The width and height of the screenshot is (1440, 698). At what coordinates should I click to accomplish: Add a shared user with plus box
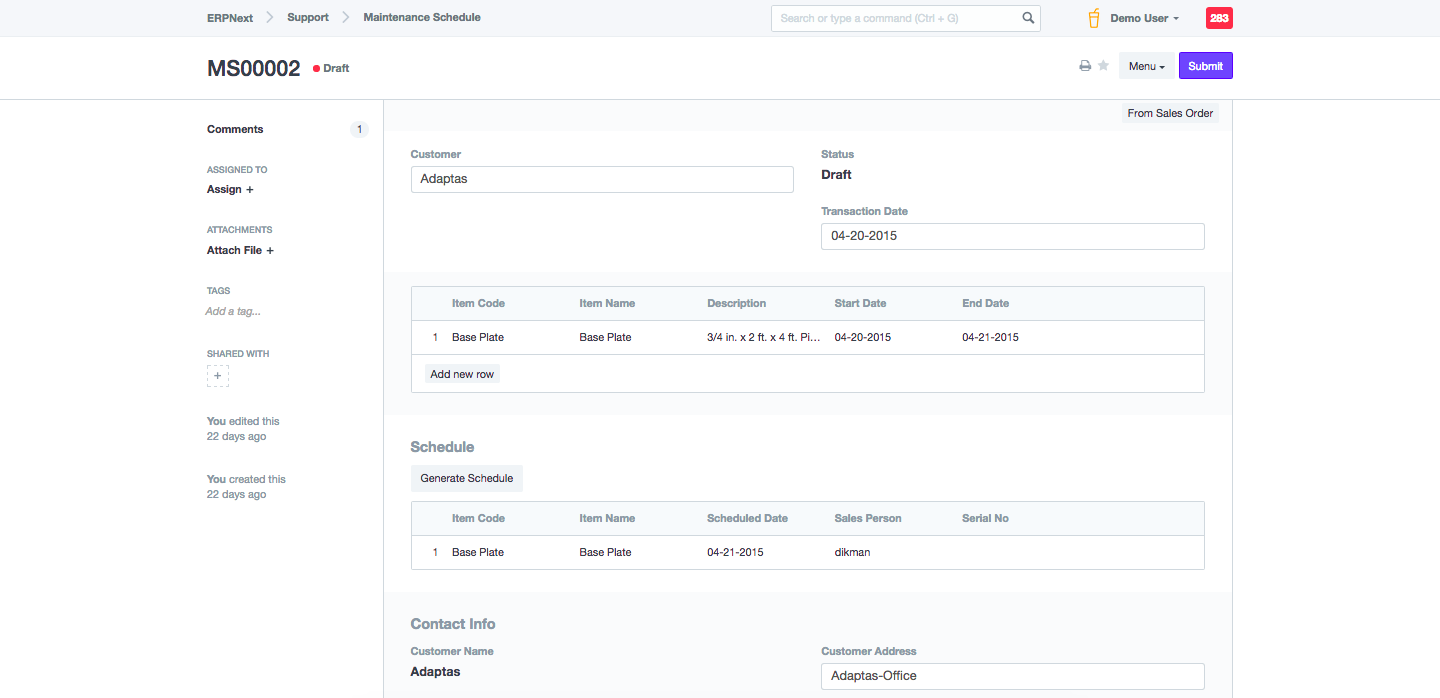coord(218,376)
